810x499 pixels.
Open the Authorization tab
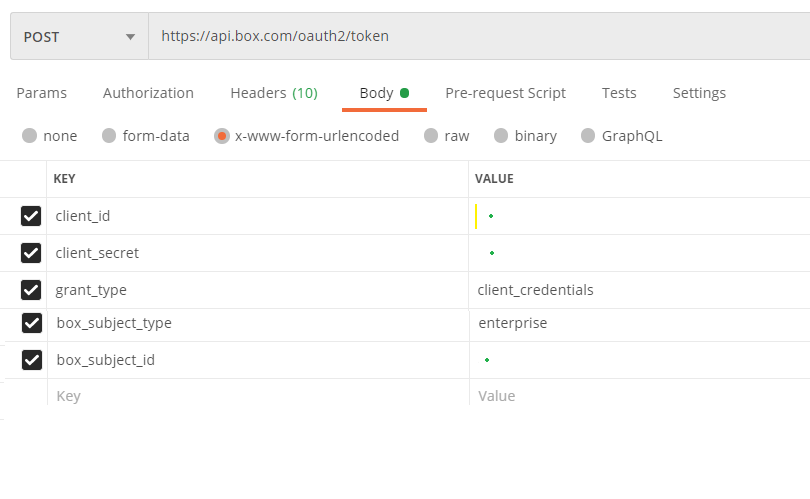pyautogui.click(x=148, y=93)
